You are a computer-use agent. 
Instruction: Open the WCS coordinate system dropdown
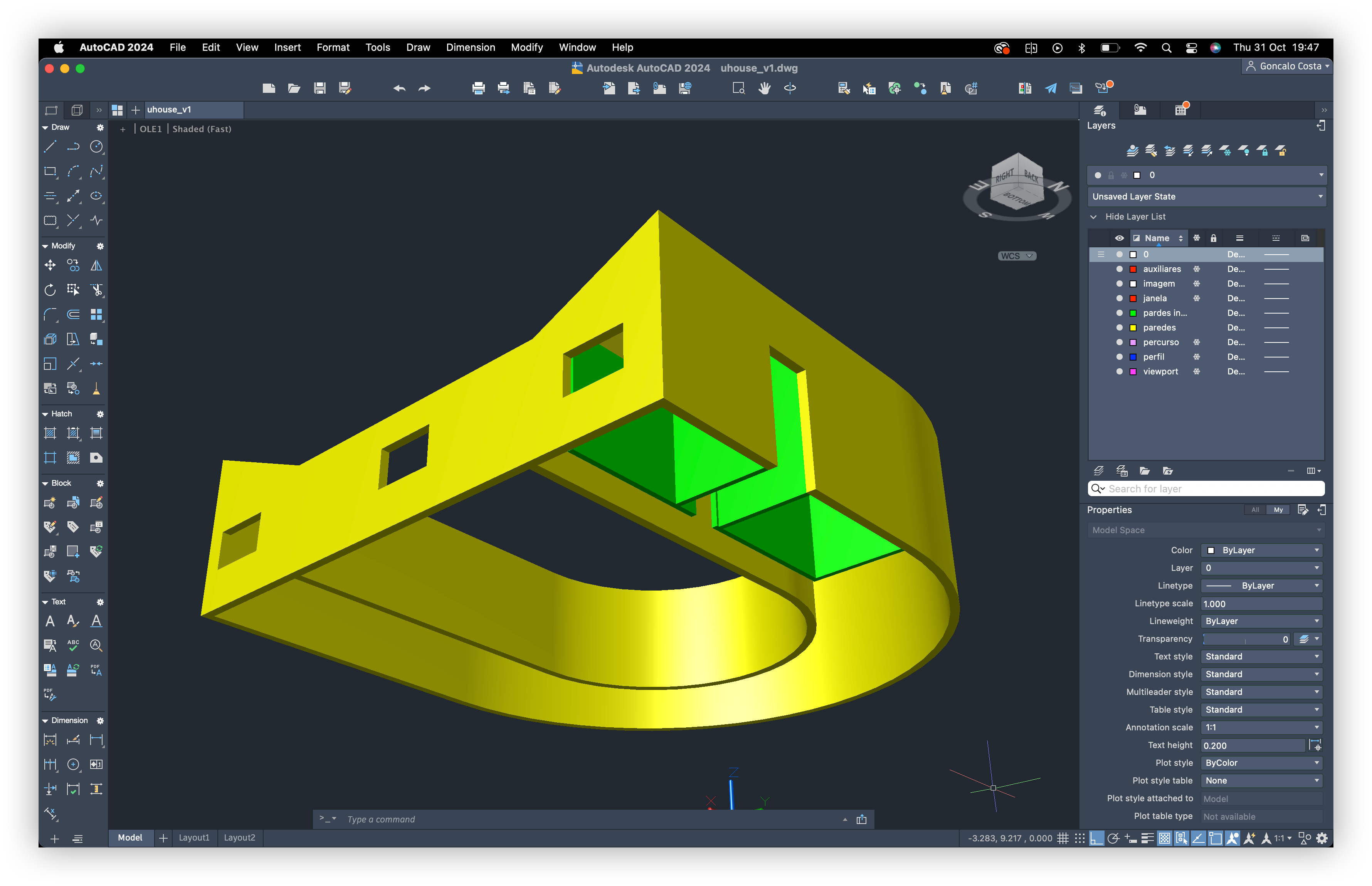point(1017,256)
